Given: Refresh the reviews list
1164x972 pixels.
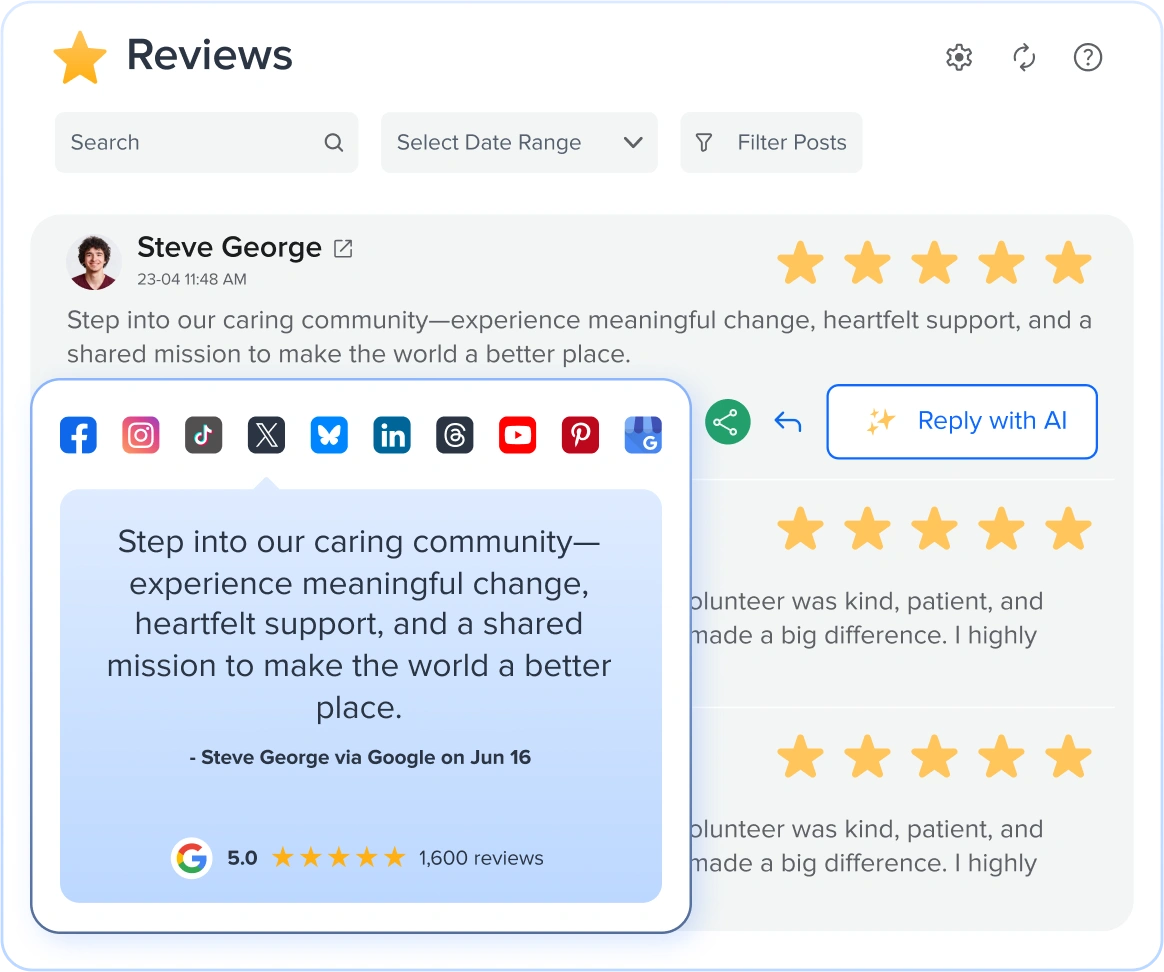Looking at the screenshot, I should [1023, 57].
